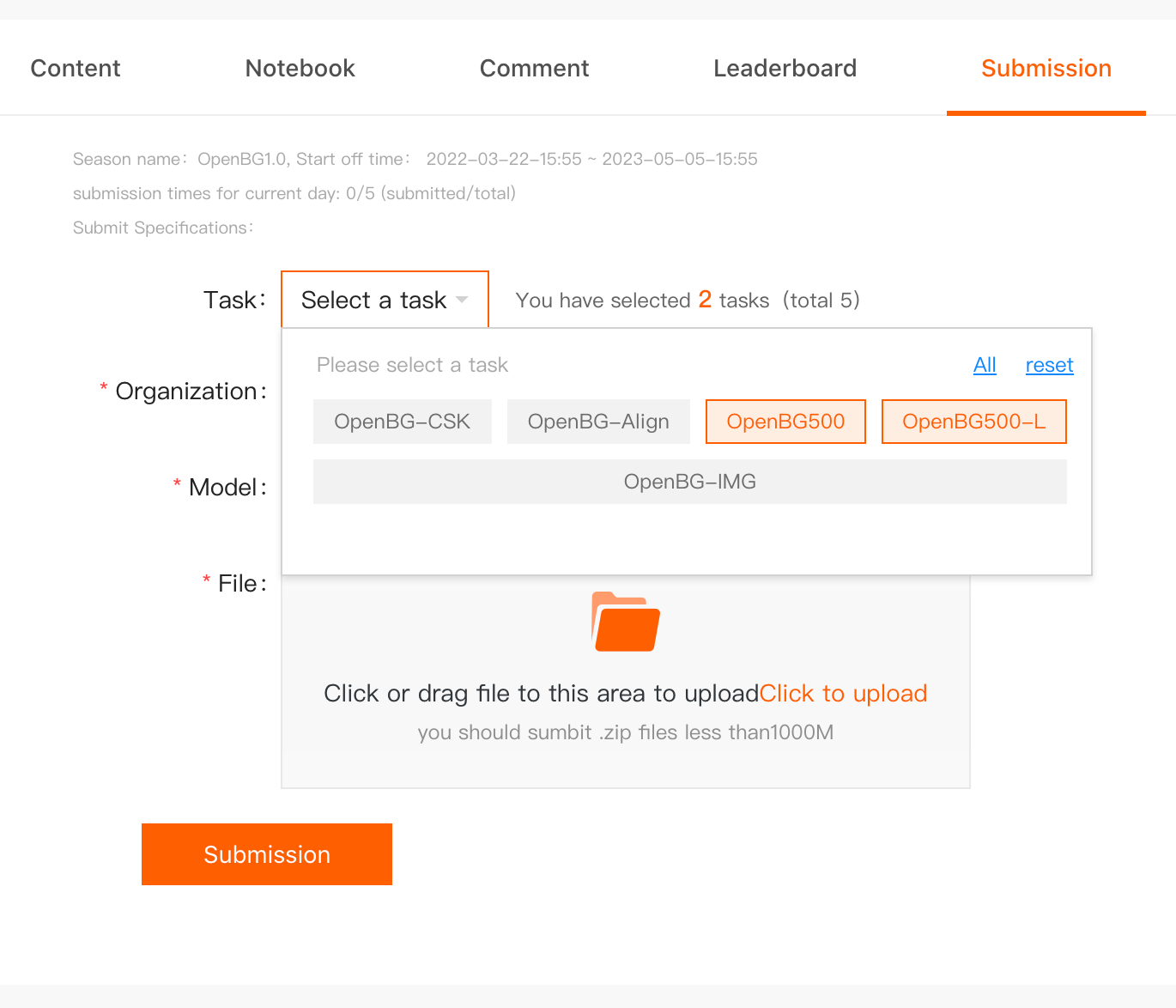1176x1008 pixels.
Task: Select the Submission tab
Action: click(x=1046, y=69)
